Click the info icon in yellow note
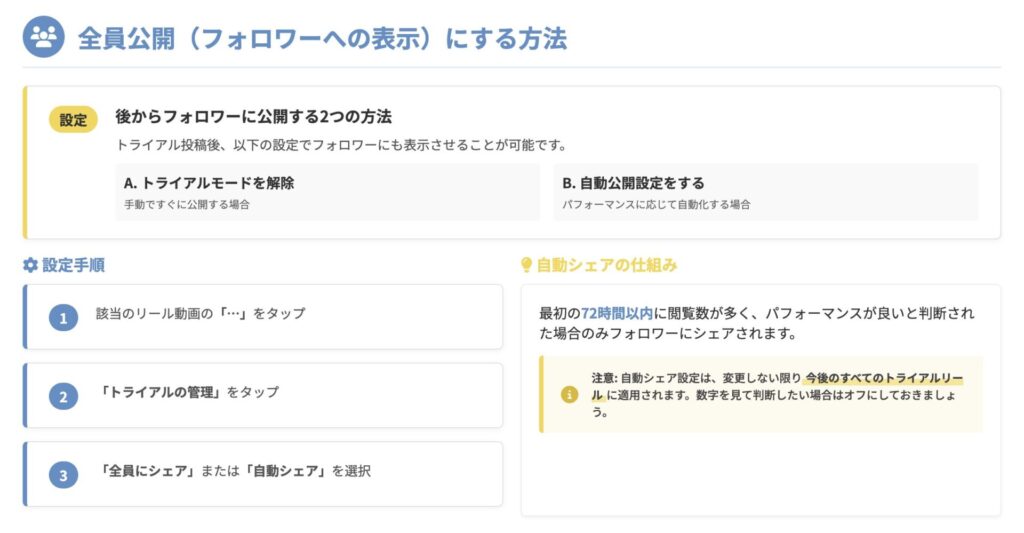The height and width of the screenshot is (533, 1024). click(569, 394)
